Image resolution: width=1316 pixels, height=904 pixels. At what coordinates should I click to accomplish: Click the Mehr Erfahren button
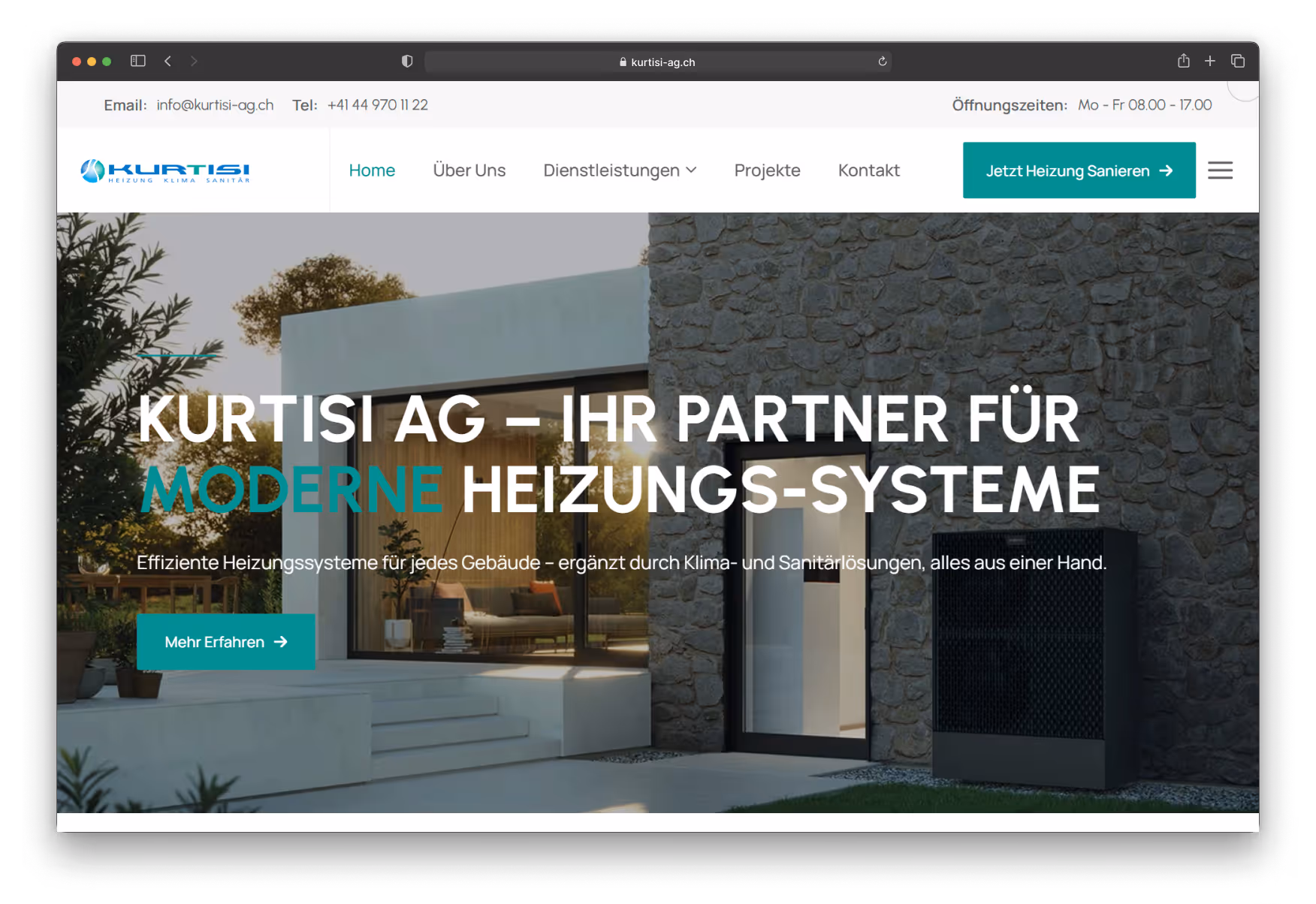pos(226,642)
